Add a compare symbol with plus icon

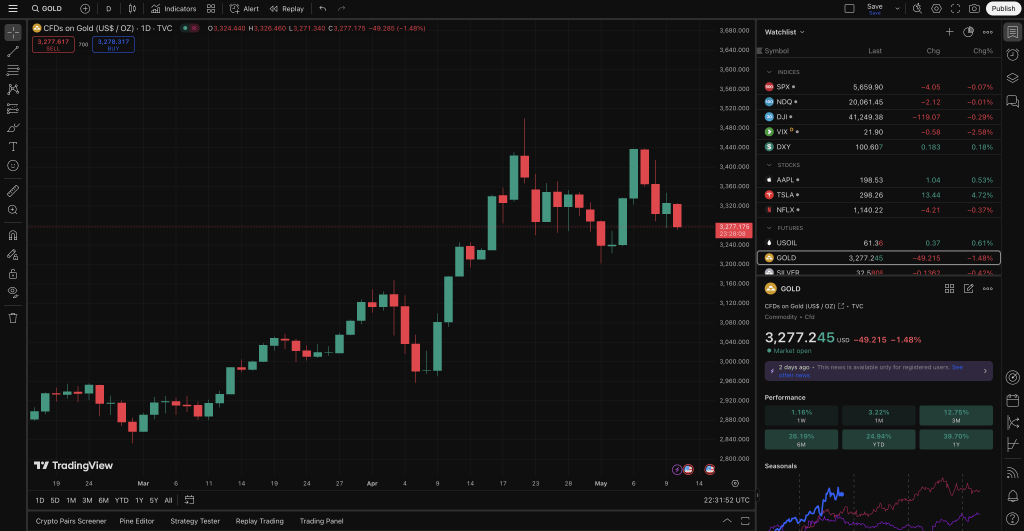(x=85, y=8)
